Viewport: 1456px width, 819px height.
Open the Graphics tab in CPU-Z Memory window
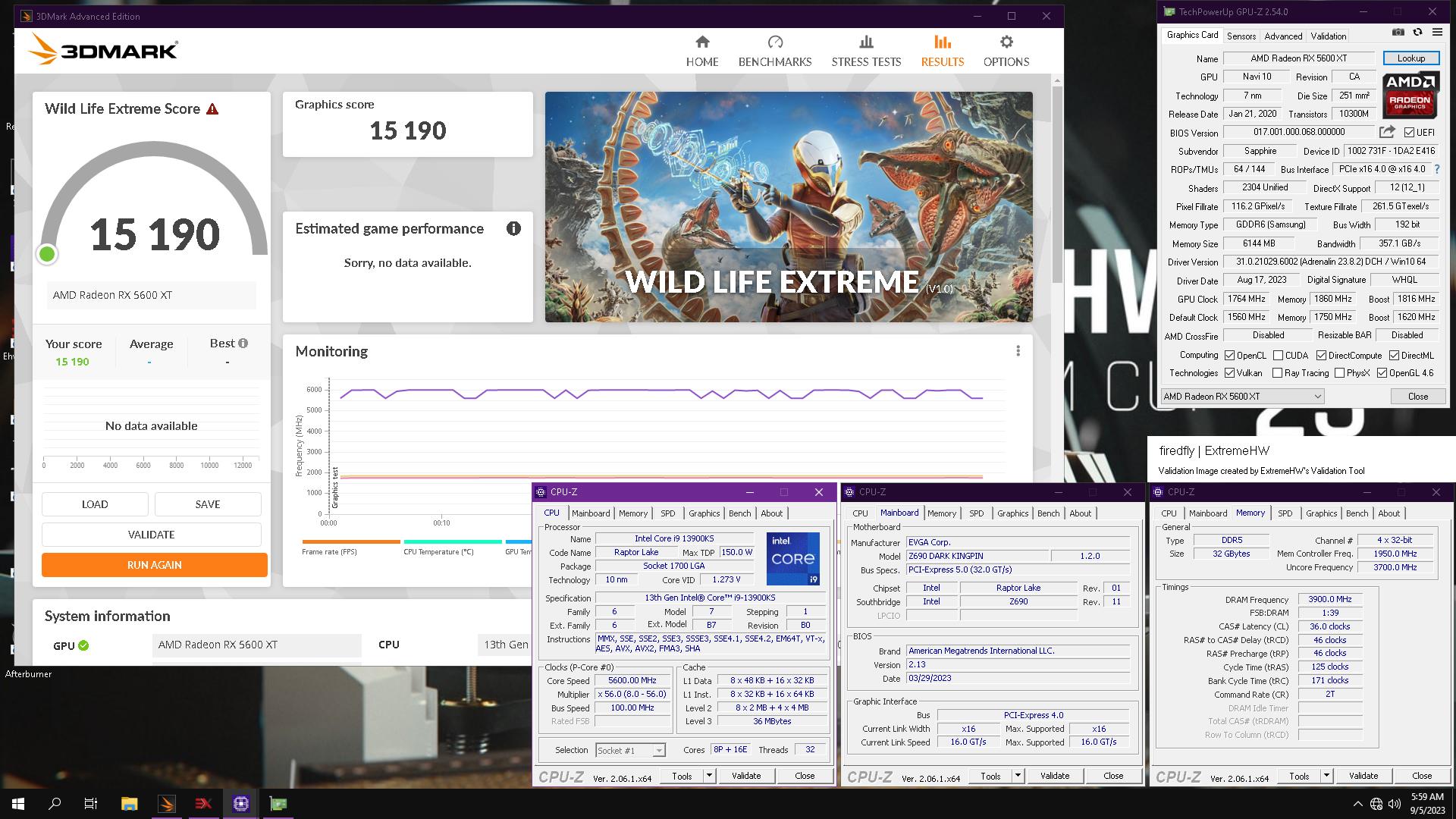pyautogui.click(x=1321, y=513)
